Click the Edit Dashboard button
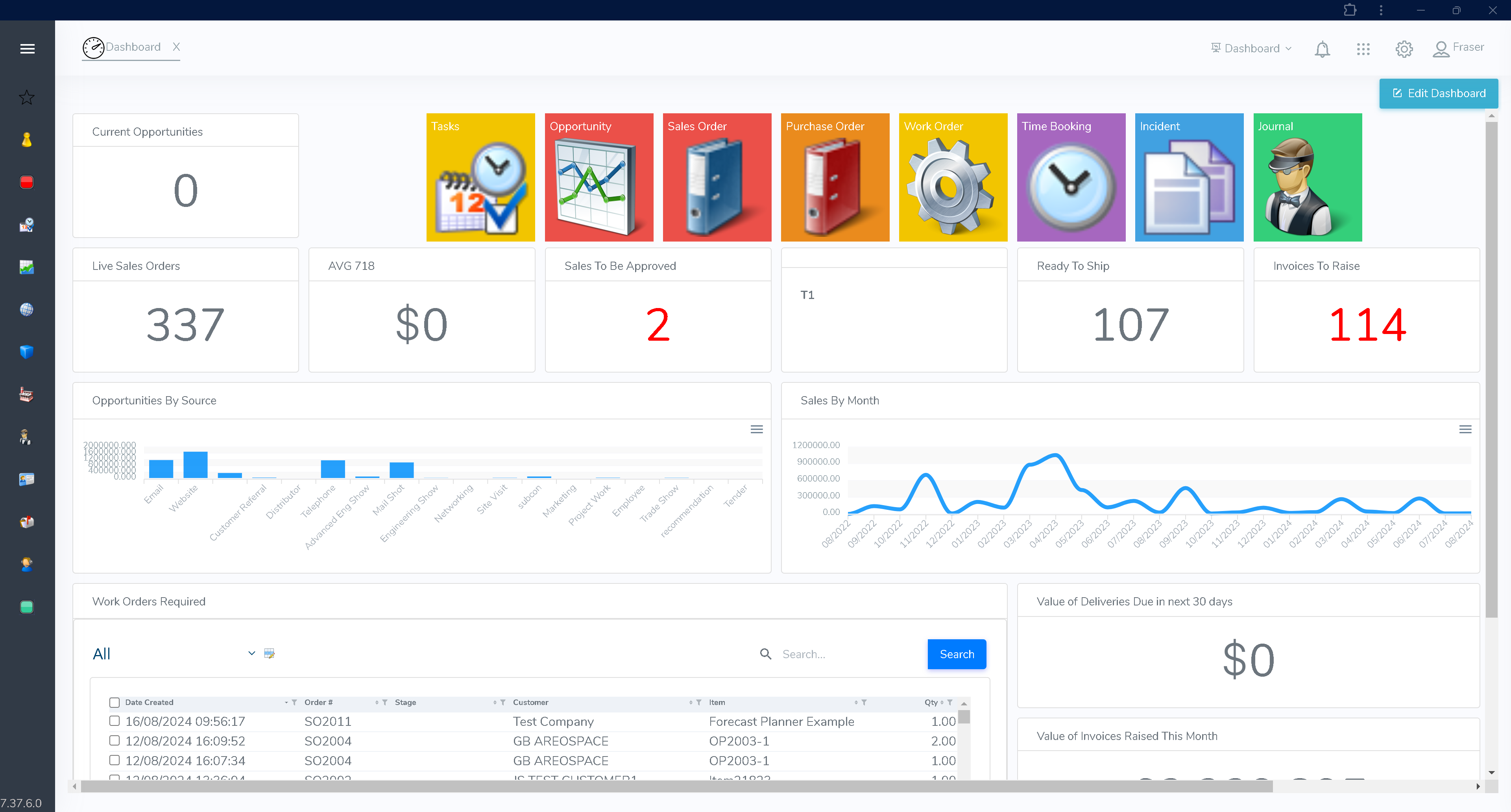The height and width of the screenshot is (812, 1511). click(1439, 94)
